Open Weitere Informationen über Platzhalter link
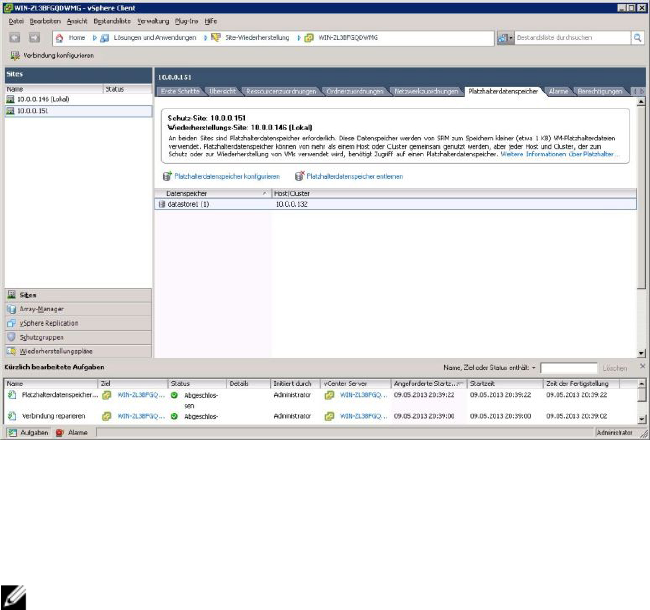 [x=560, y=154]
